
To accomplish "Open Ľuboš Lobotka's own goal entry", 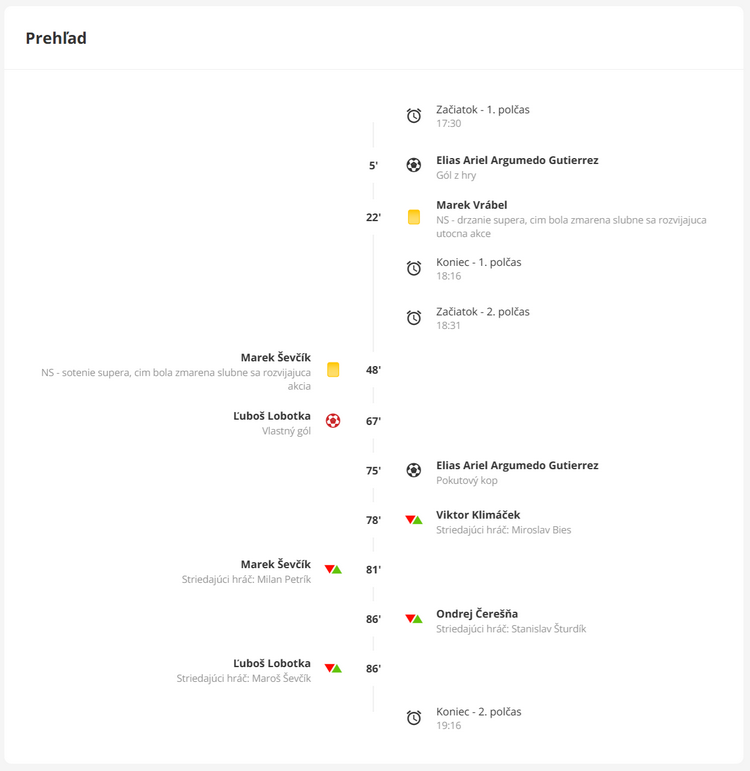I will [x=271, y=416].
